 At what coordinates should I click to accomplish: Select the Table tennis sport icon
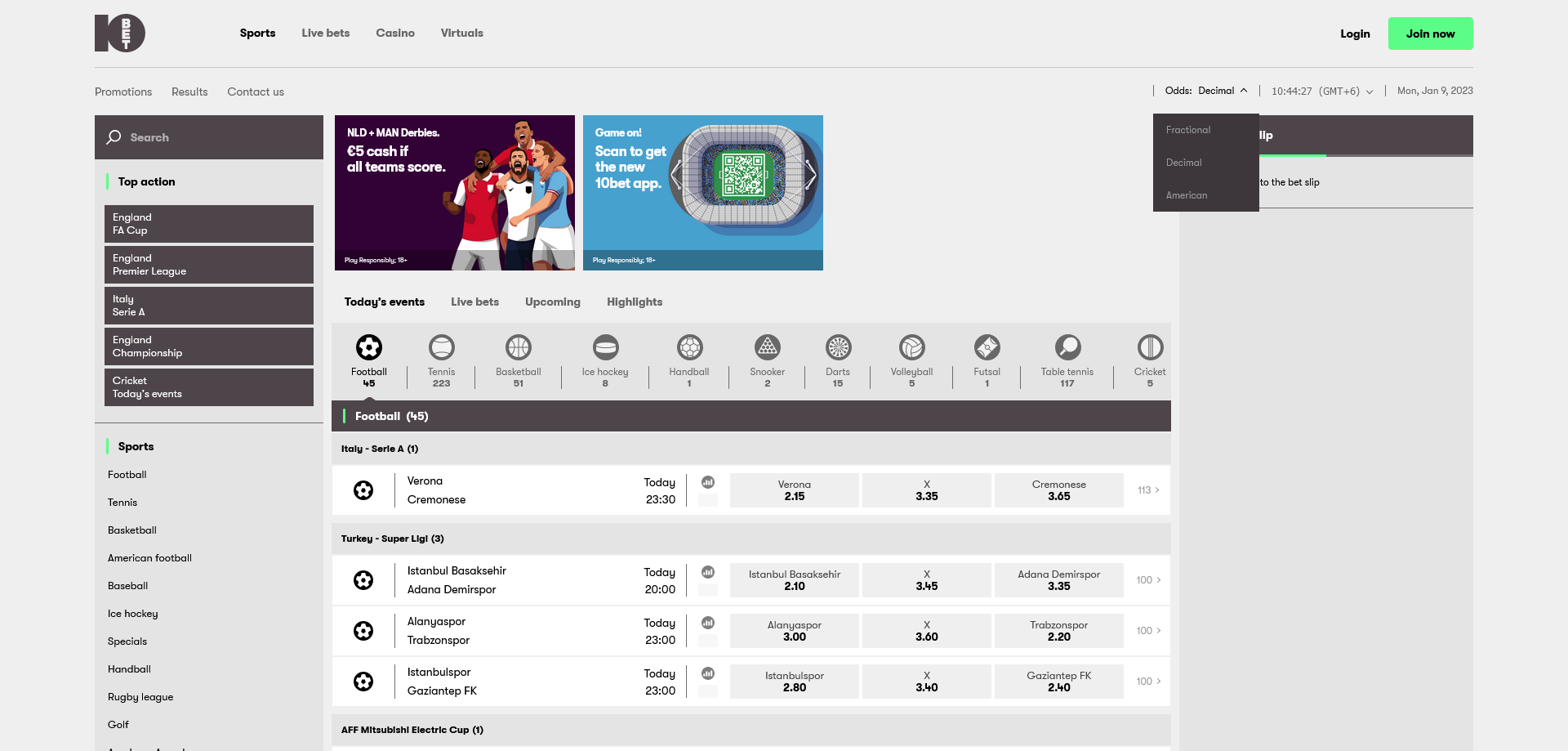(1068, 347)
